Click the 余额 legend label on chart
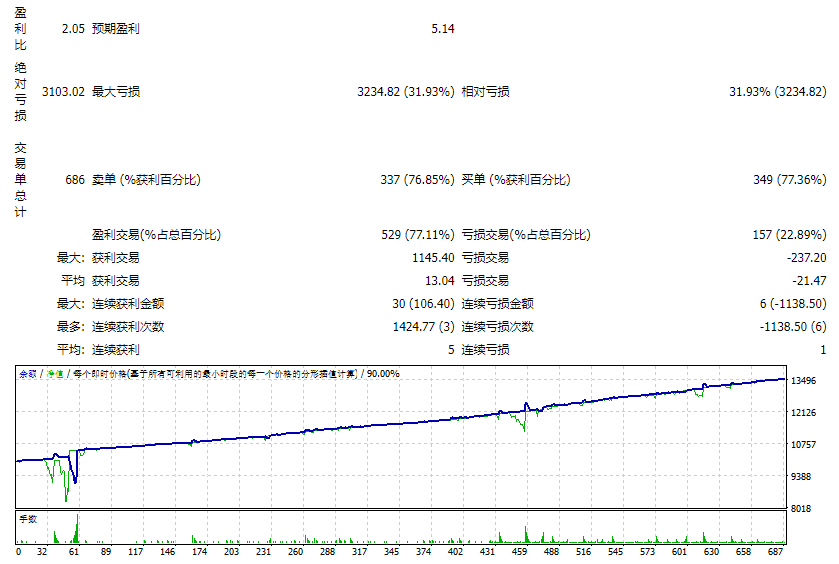This screenshot has width=839, height=564. coord(28,373)
